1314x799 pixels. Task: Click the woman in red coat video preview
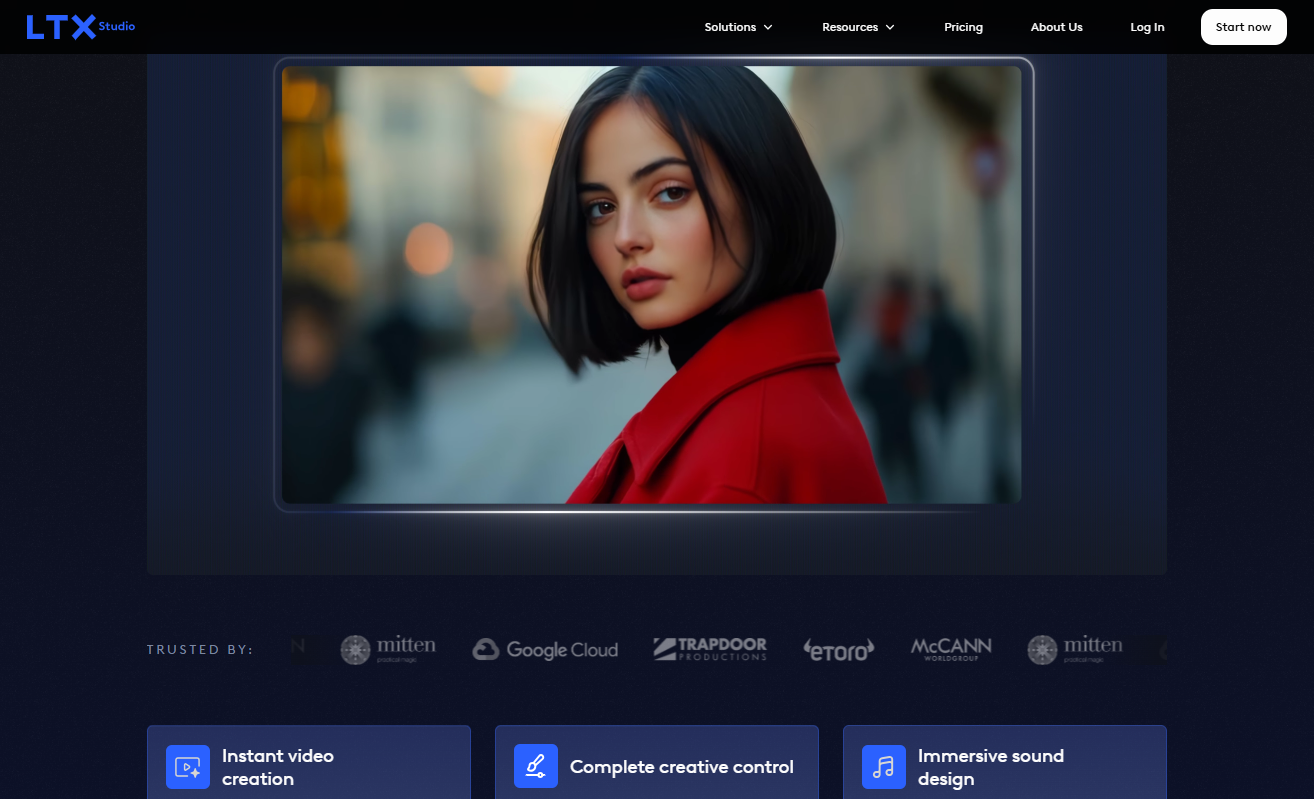point(652,285)
